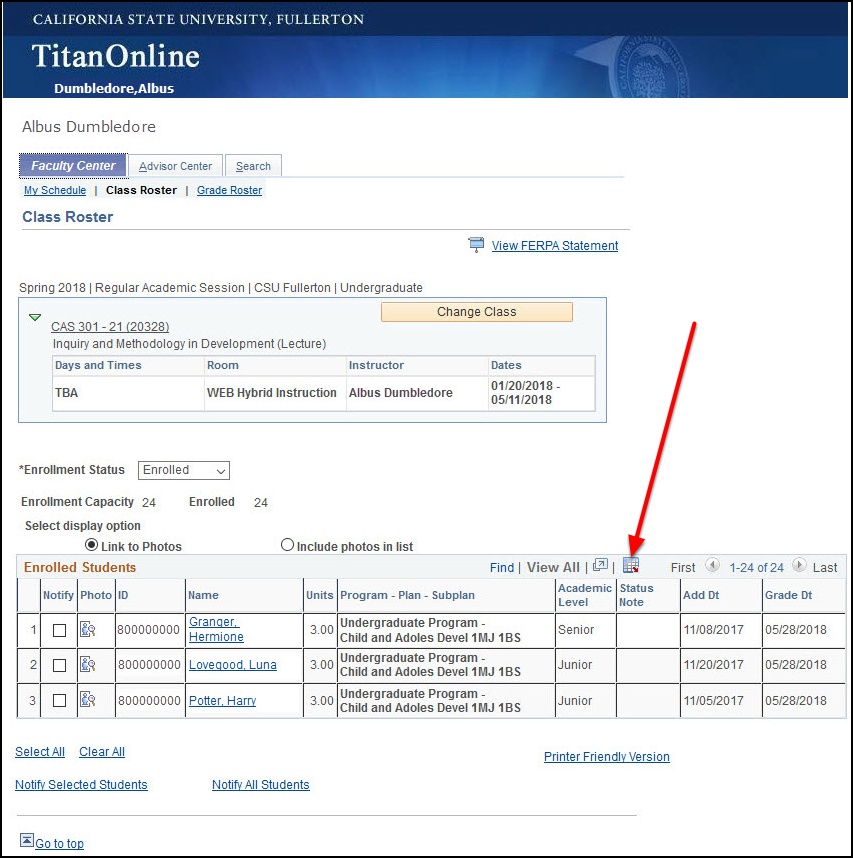Click Go to top link
The height and width of the screenshot is (858, 853).
point(59,844)
